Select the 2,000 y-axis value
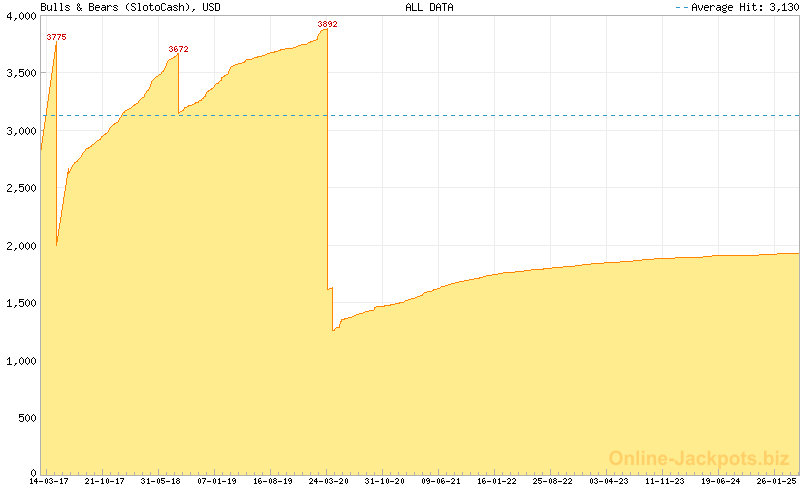 coord(19,245)
